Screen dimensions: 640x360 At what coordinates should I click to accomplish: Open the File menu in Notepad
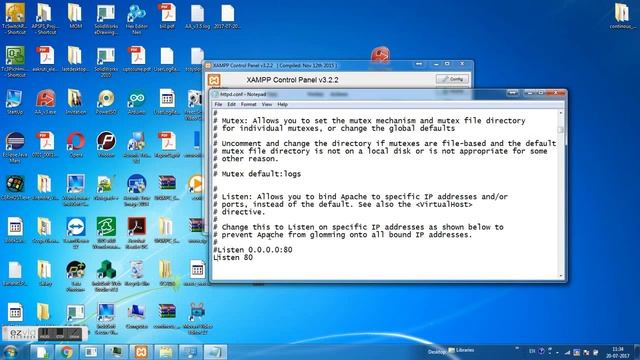(x=218, y=104)
